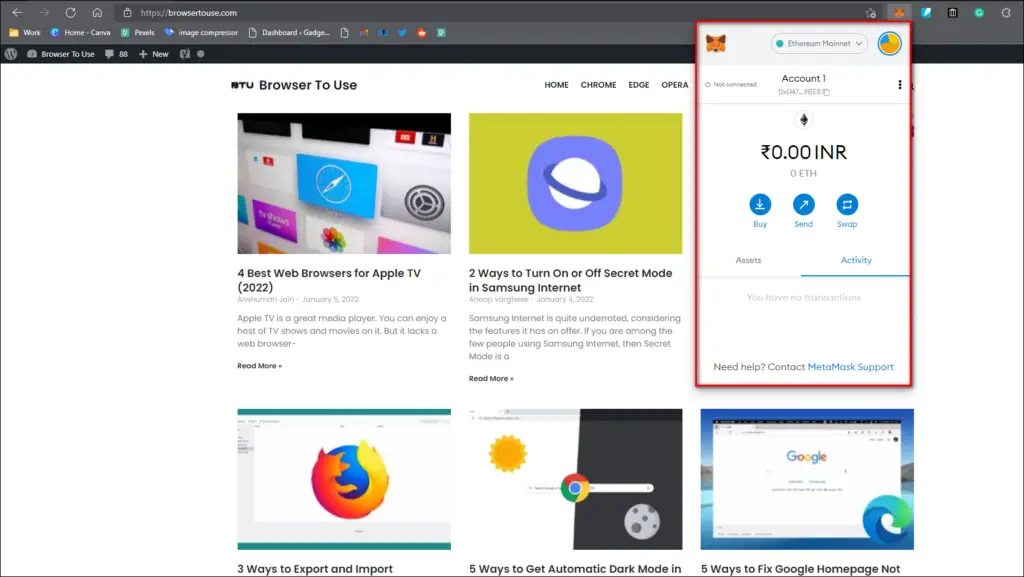The width and height of the screenshot is (1024, 577).
Task: Click the ₹0.00 INR balance text
Action: pyautogui.click(x=803, y=152)
